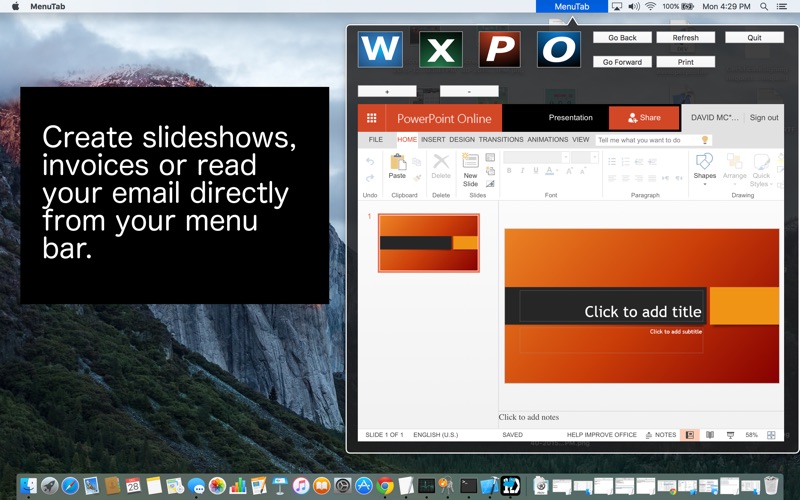This screenshot has height=500, width=800.
Task: Click the Center alignment icon
Action: pyautogui.click(x=626, y=178)
